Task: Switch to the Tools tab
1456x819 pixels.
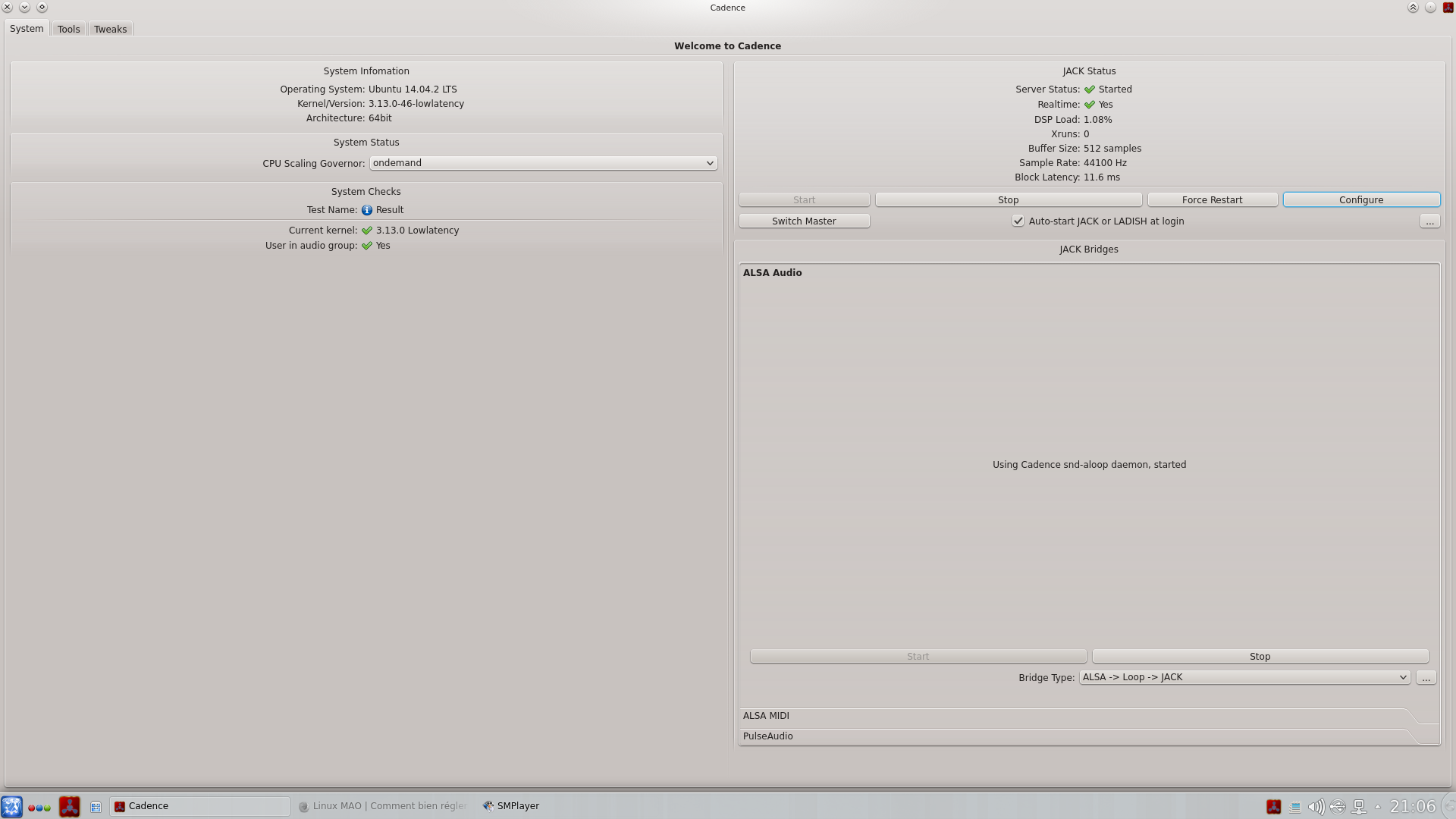Action: click(x=68, y=29)
